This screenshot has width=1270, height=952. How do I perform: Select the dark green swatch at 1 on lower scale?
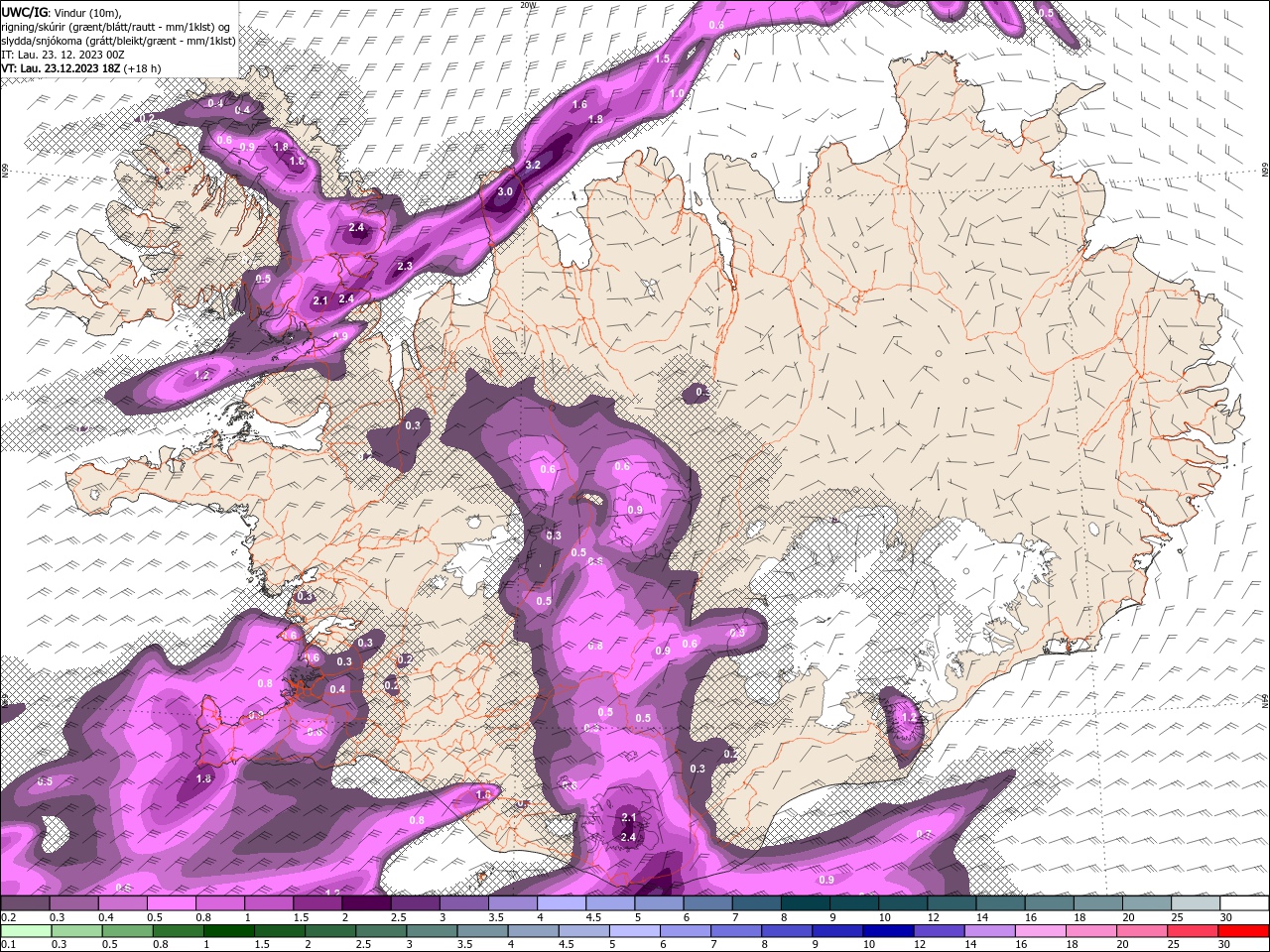(x=228, y=931)
